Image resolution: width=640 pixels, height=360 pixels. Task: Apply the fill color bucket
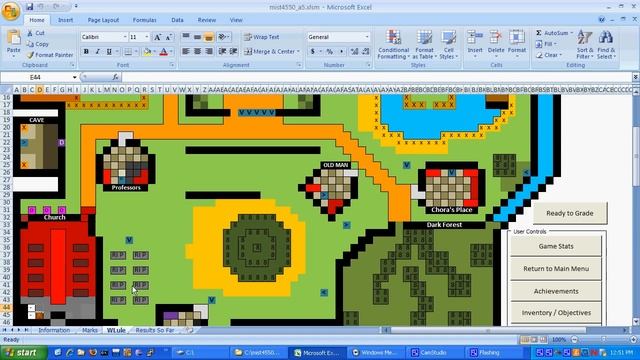[x=147, y=52]
